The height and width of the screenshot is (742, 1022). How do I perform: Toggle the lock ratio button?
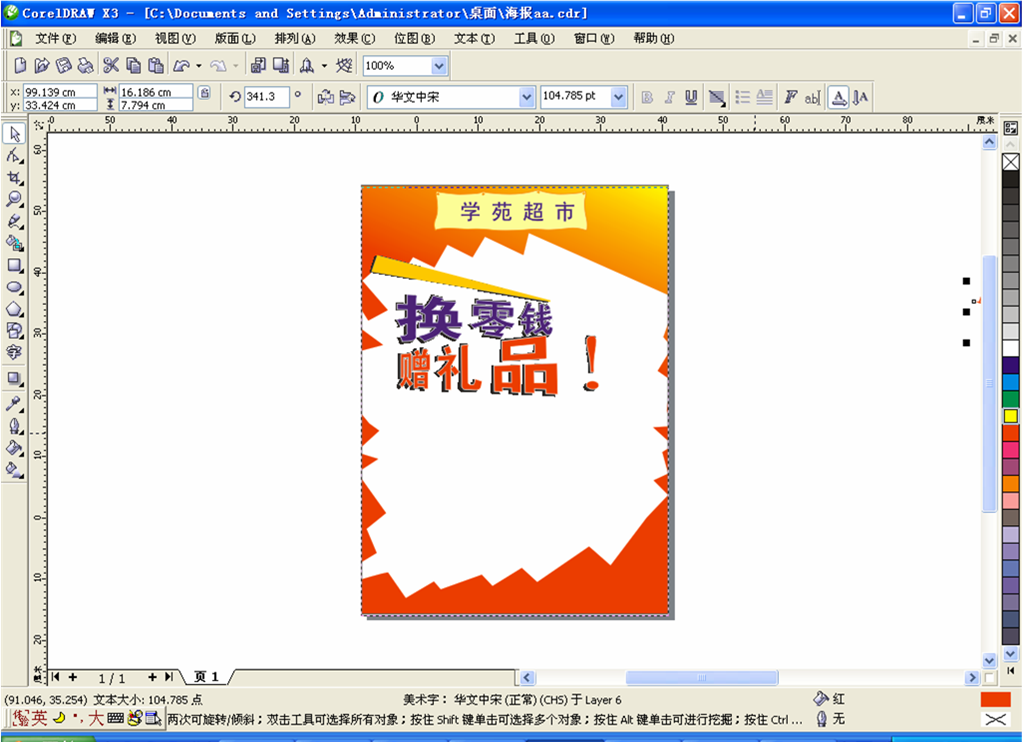(204, 93)
